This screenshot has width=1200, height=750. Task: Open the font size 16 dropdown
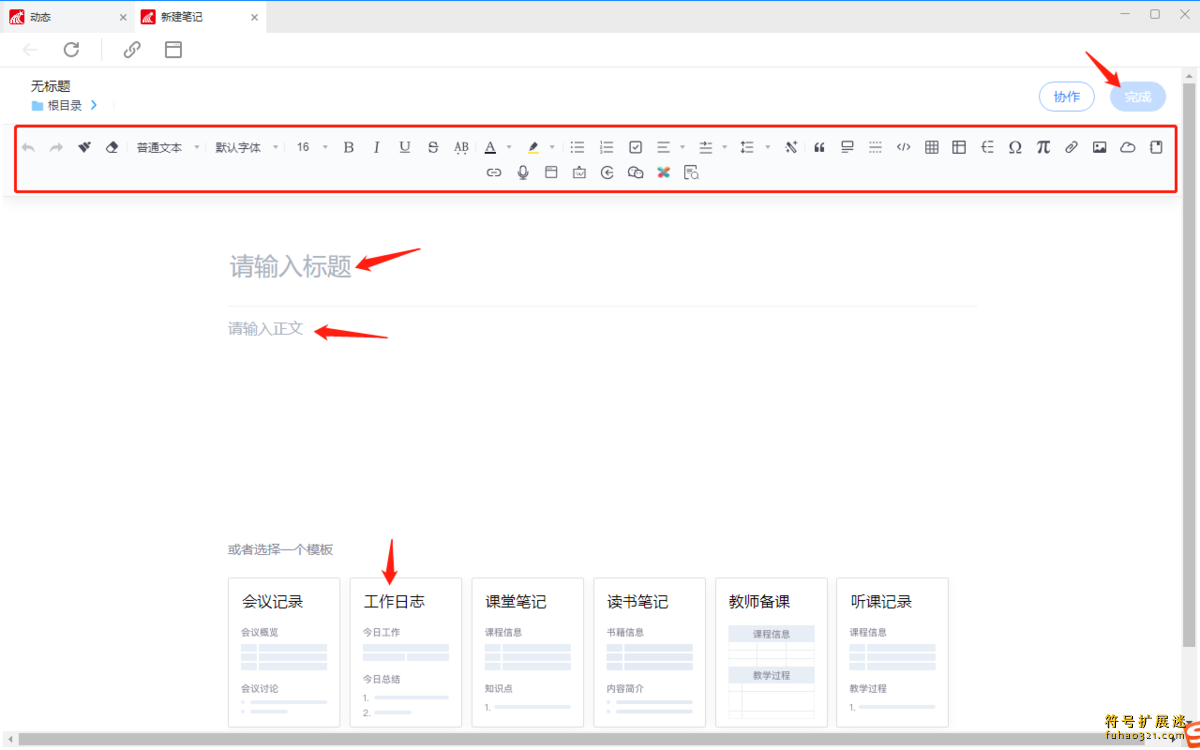coord(312,147)
